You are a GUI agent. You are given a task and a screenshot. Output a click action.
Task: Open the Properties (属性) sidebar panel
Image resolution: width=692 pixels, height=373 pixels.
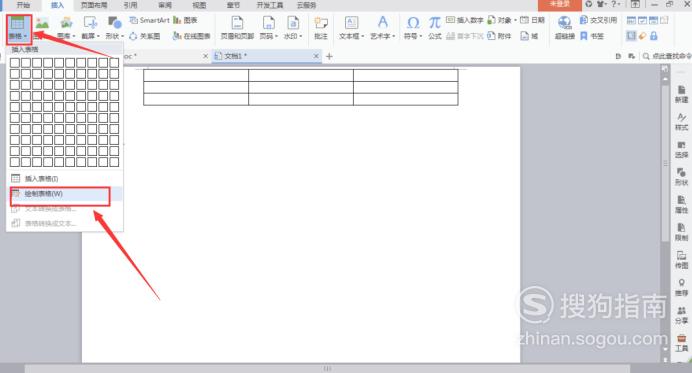click(681, 204)
